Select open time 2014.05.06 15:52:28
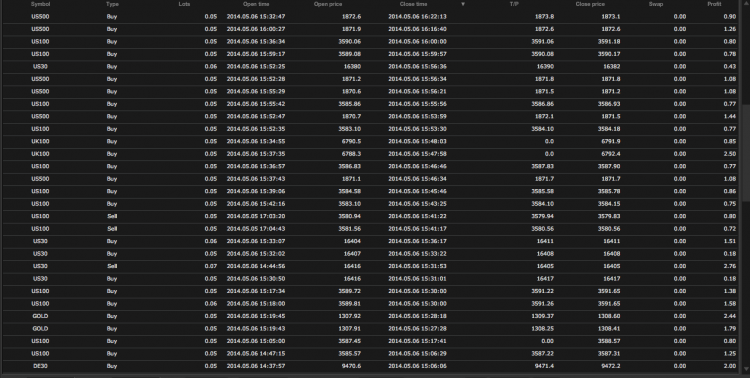 coord(256,79)
